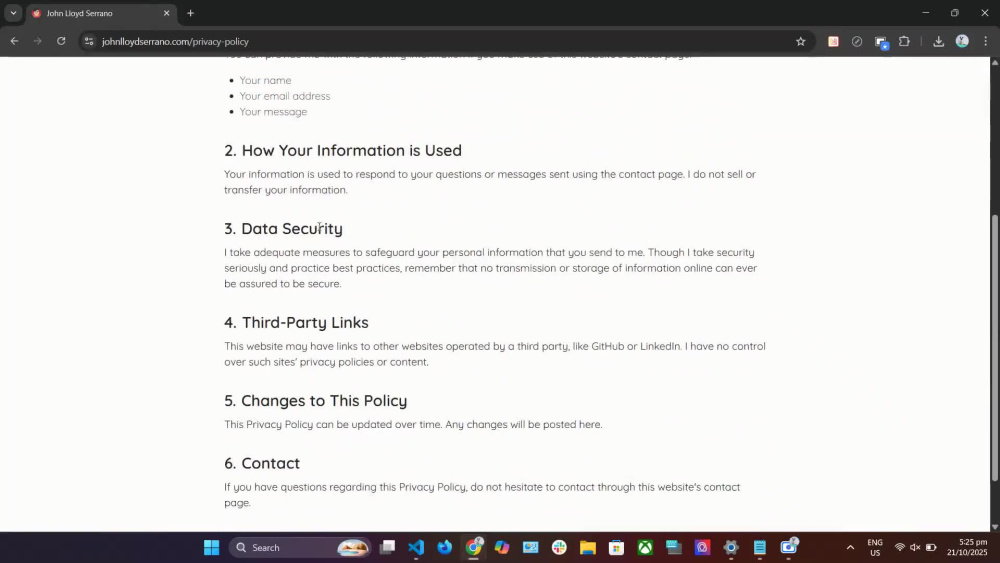Click the 'Your message' bullet item
The image size is (1000, 563).
[x=273, y=112]
